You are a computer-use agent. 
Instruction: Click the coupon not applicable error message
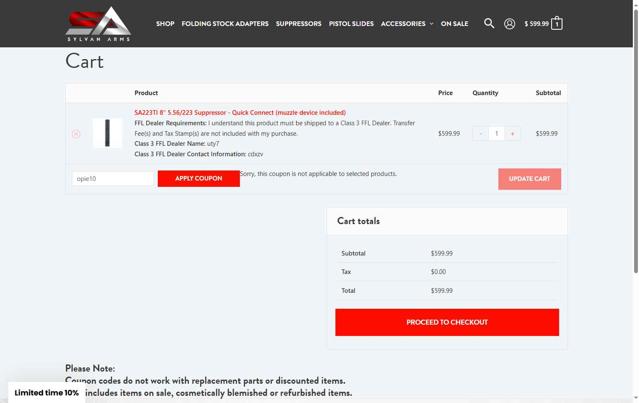[x=318, y=174]
